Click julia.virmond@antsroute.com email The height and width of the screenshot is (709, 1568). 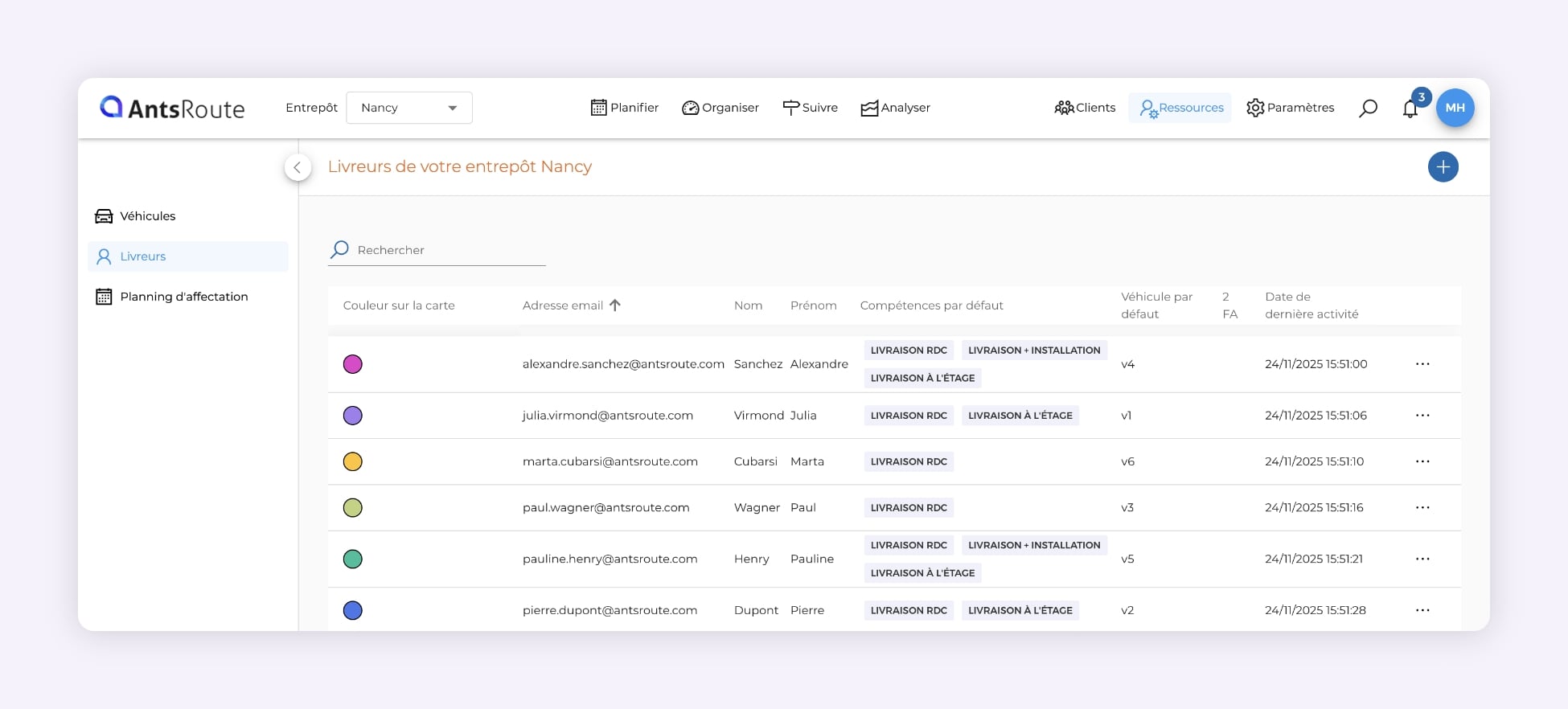[x=607, y=416]
